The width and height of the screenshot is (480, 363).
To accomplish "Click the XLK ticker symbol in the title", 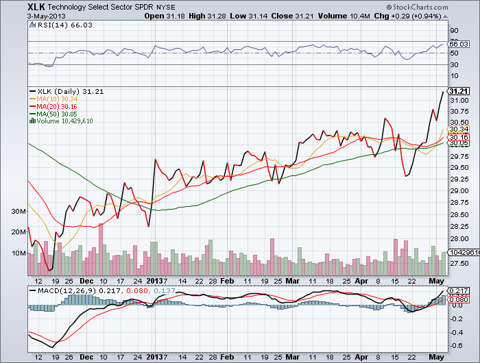I will pyautogui.click(x=36, y=7).
